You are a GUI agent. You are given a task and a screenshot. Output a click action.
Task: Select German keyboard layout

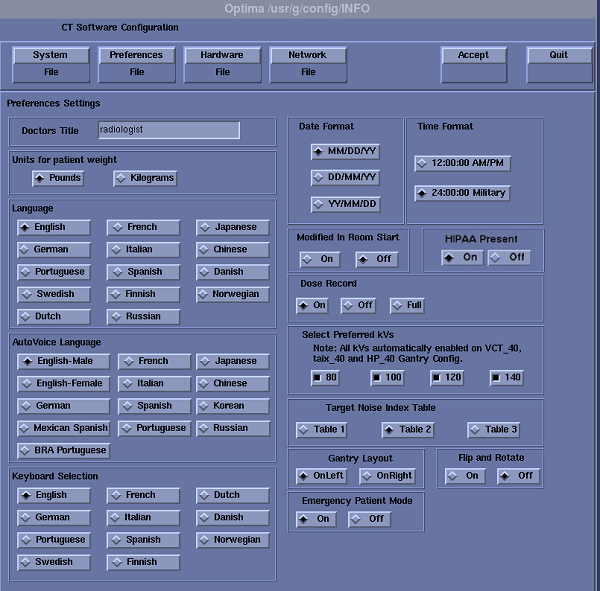click(x=50, y=517)
